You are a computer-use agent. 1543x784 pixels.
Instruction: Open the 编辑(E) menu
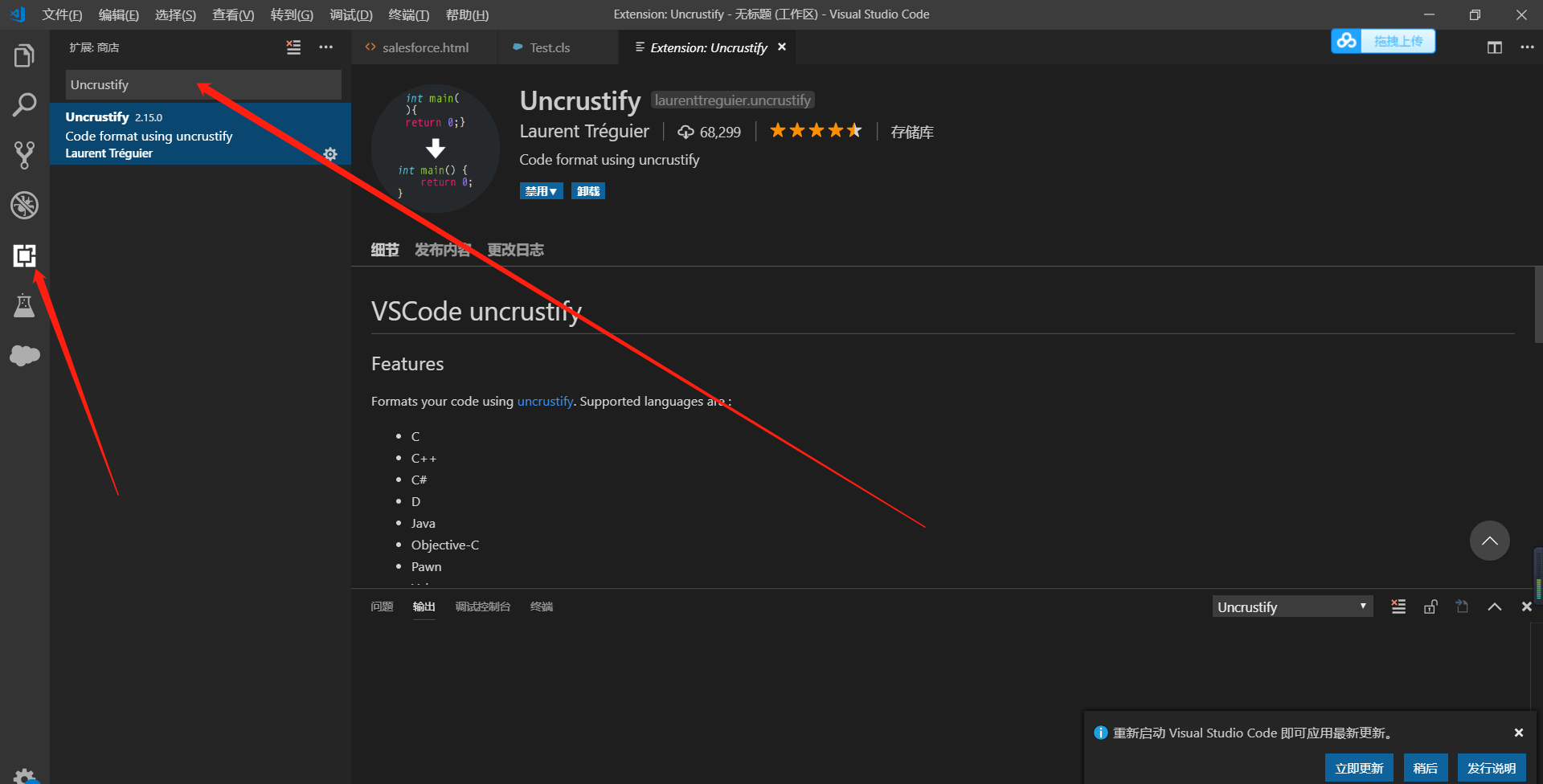(x=119, y=14)
